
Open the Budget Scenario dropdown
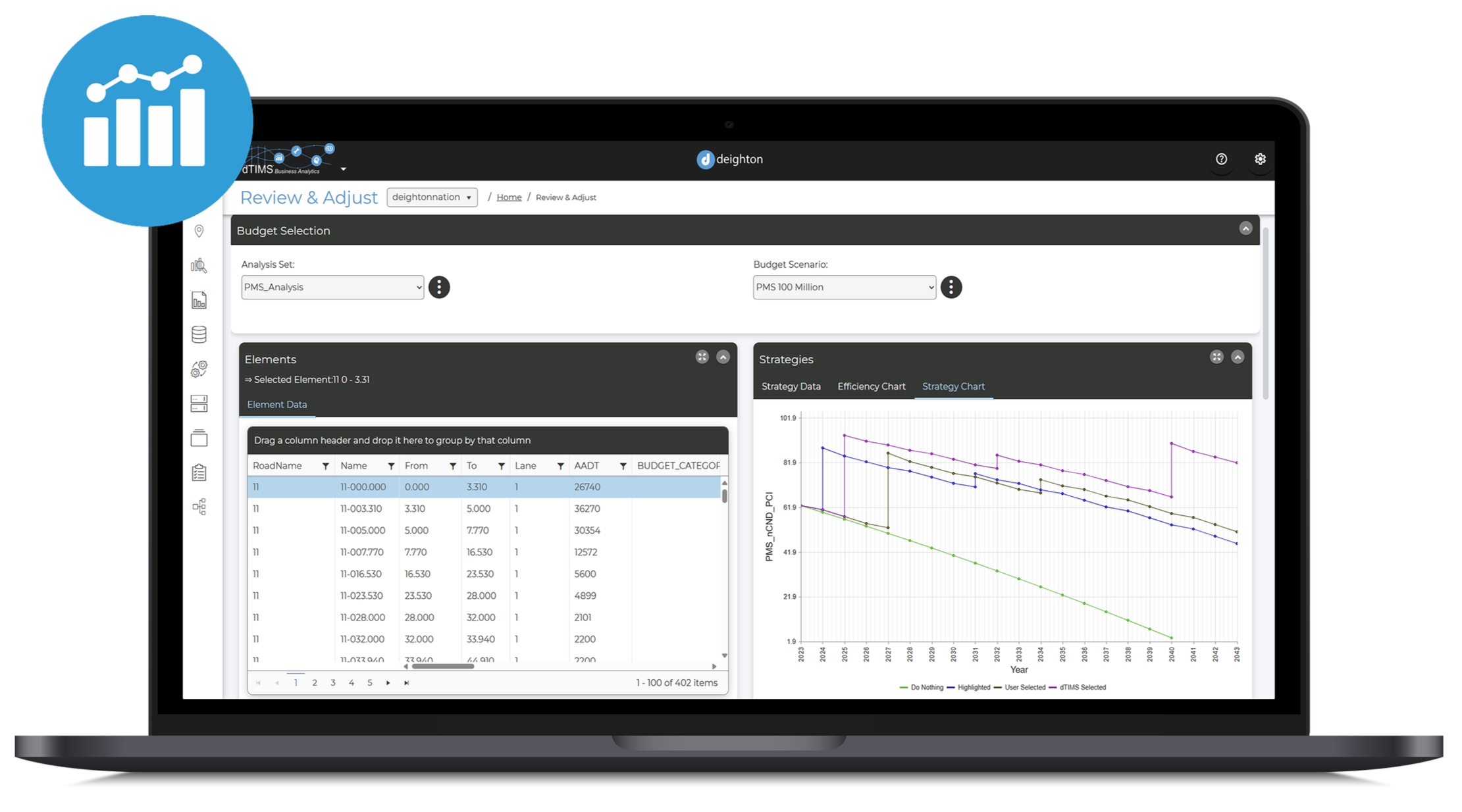click(x=844, y=288)
